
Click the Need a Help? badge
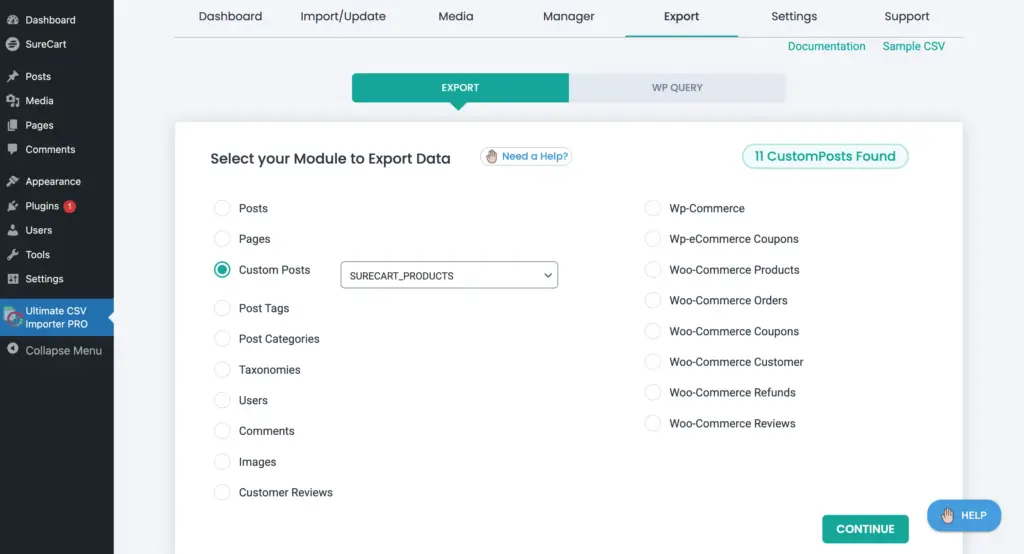tap(526, 156)
